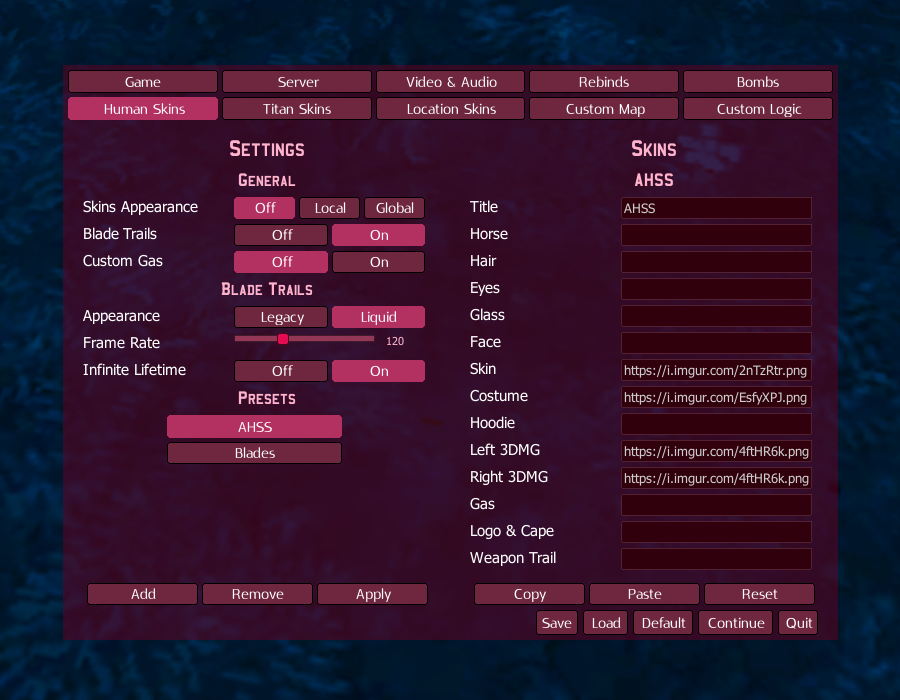Switch to the Bombs tab
Screen dimensions: 900x700
[757, 81]
